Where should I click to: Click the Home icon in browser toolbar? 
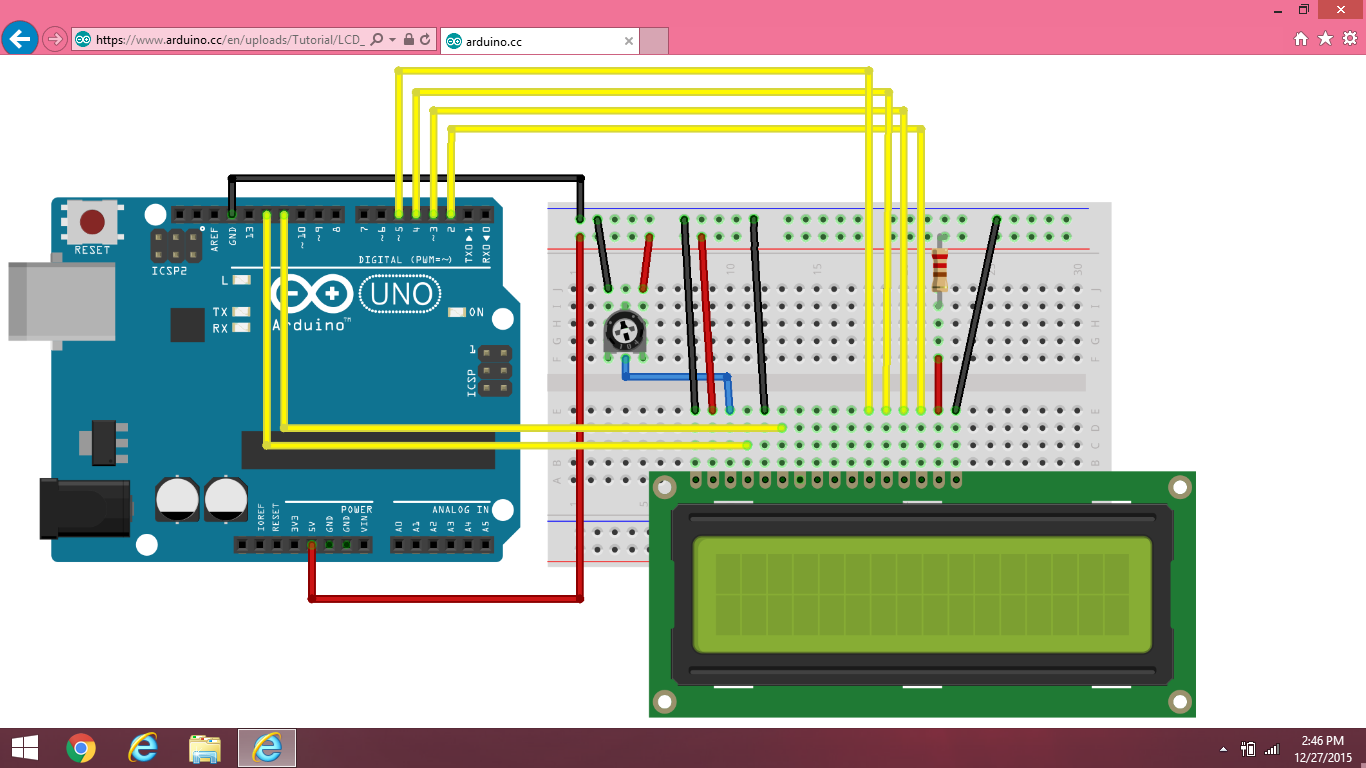1301,39
